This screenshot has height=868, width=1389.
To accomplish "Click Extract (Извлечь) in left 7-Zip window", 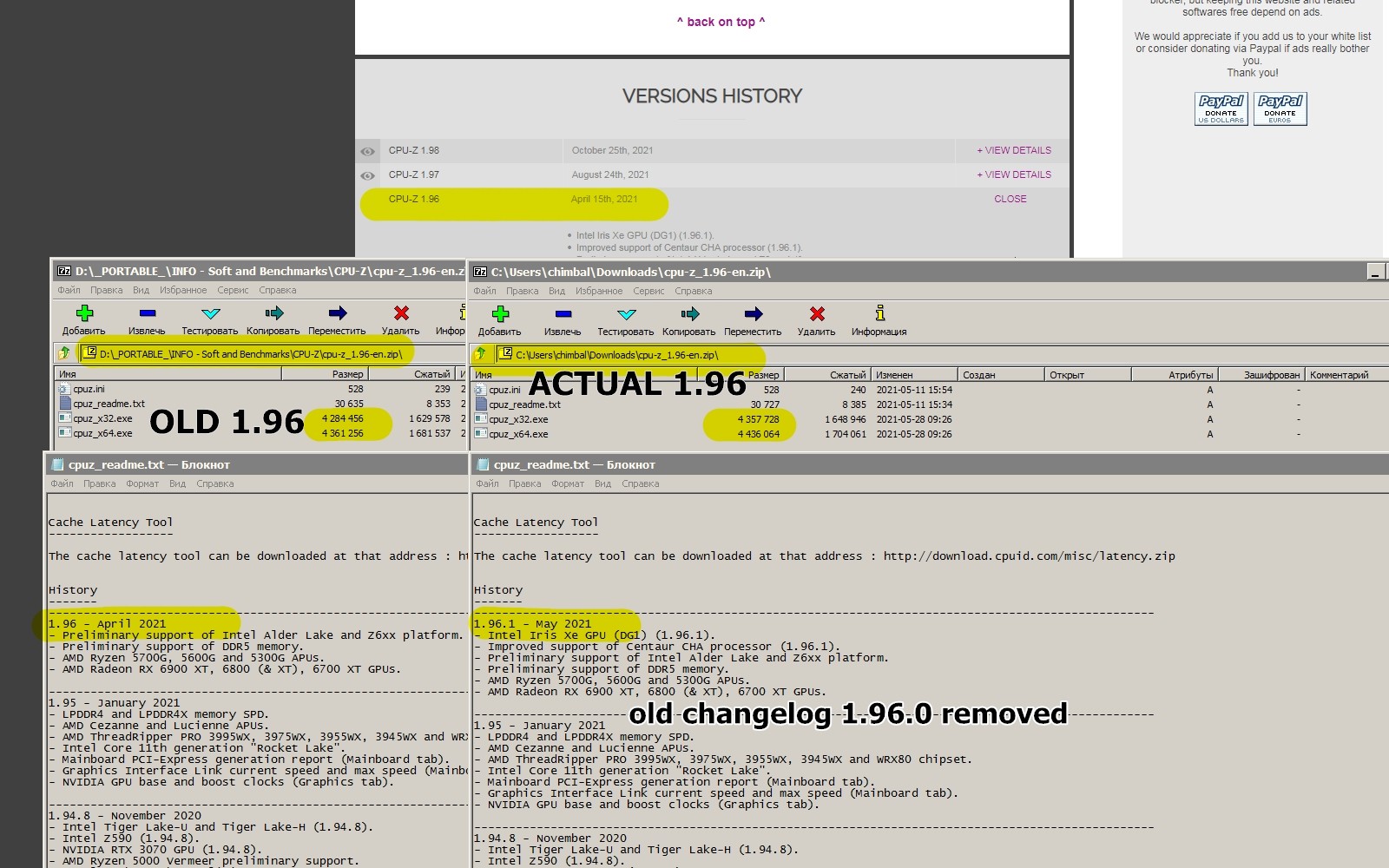I will [x=147, y=319].
